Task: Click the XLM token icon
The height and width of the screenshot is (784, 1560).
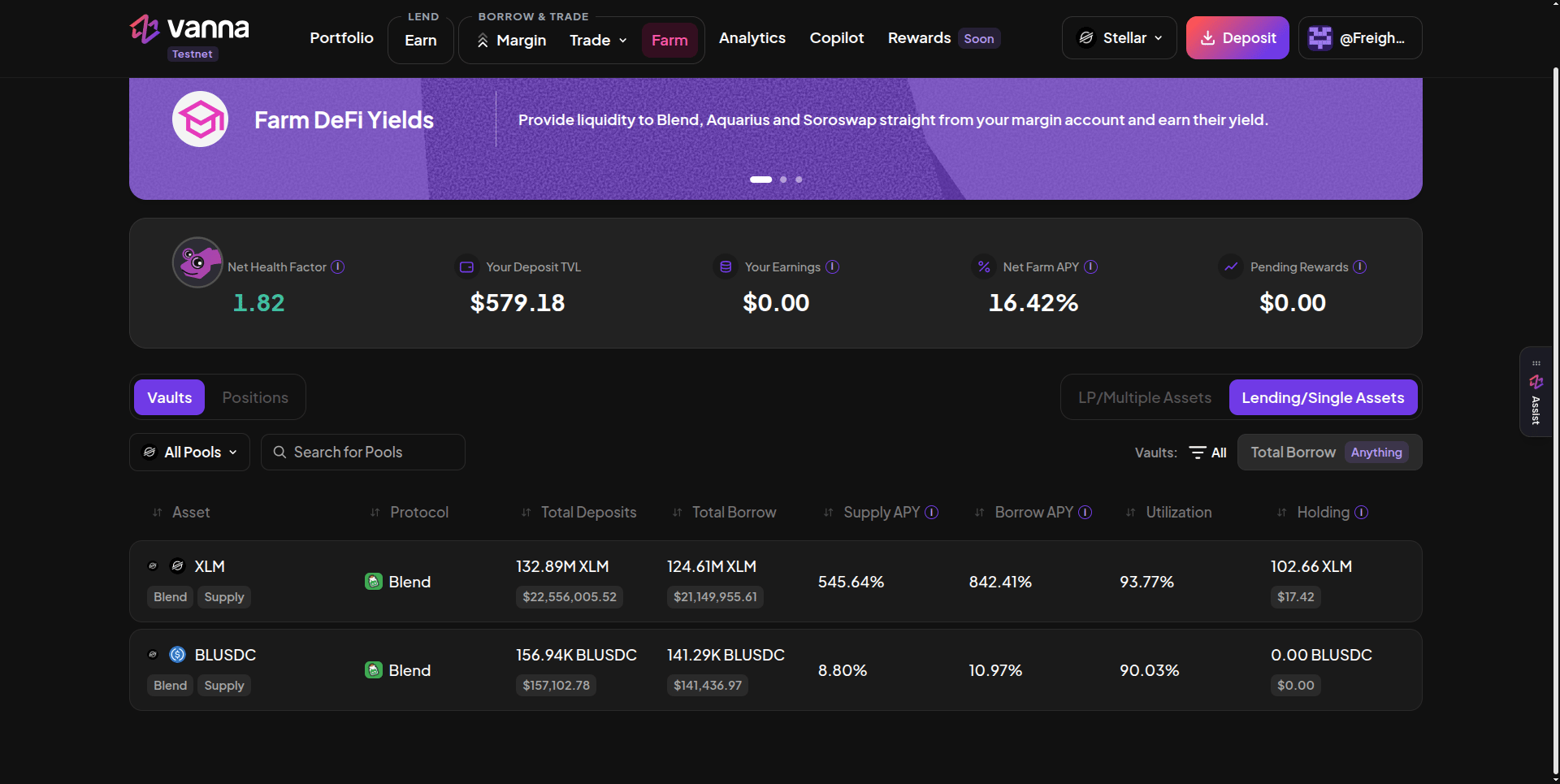Action: (177, 566)
